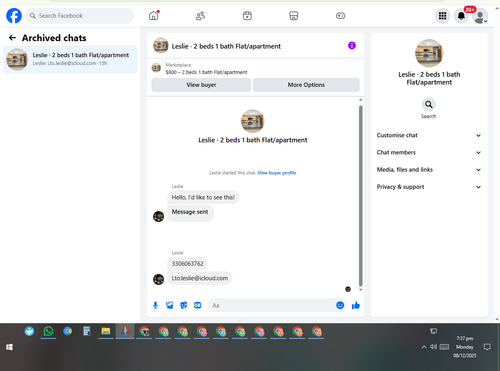Open the Windows notification centre icon
The image size is (500, 371).
coord(487,347)
